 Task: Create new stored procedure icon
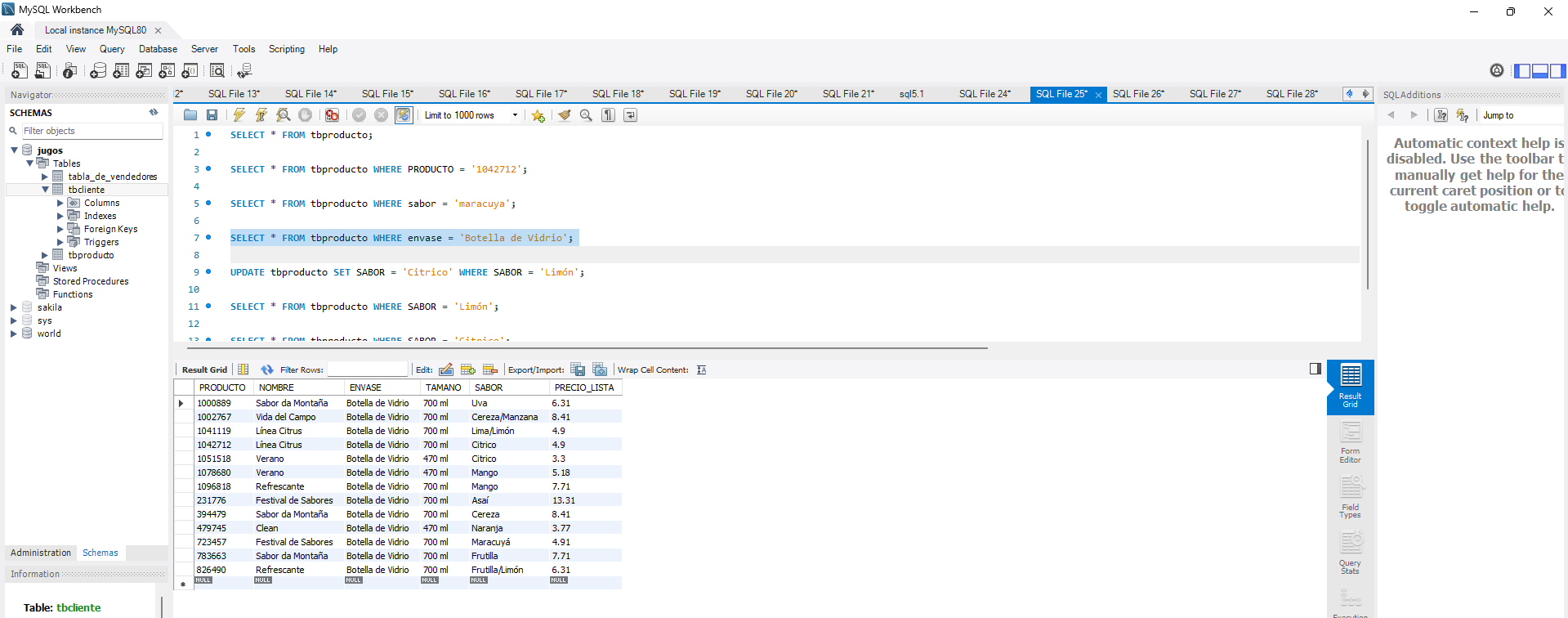point(167,71)
